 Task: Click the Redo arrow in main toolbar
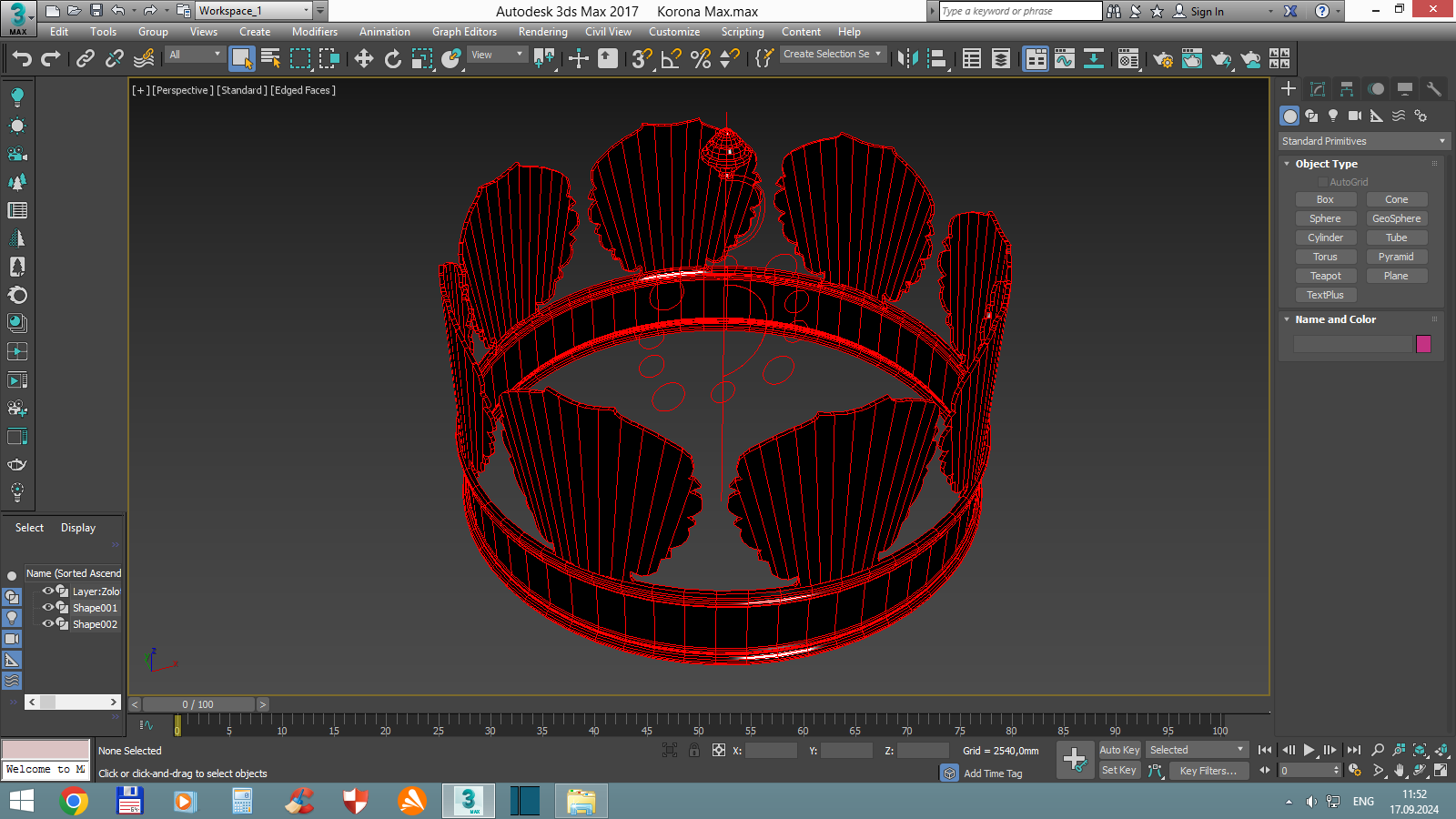pos(51,59)
